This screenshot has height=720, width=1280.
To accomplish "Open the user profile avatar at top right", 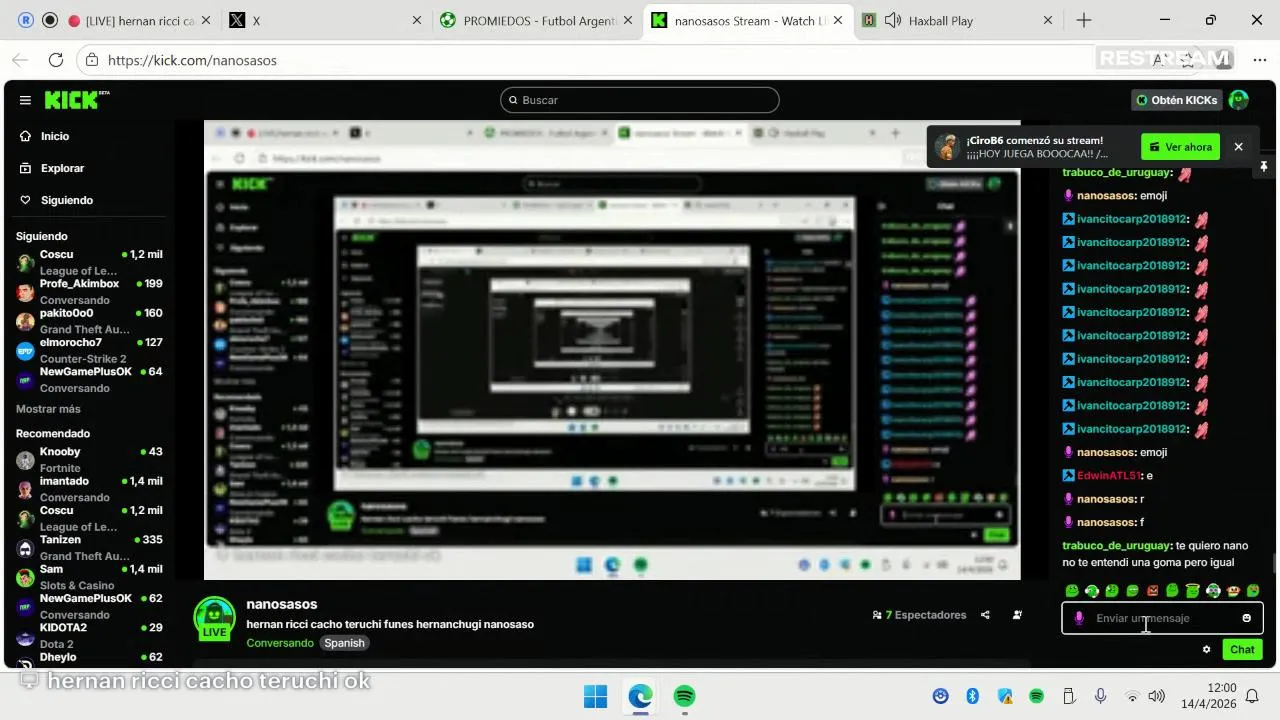I will (1239, 100).
